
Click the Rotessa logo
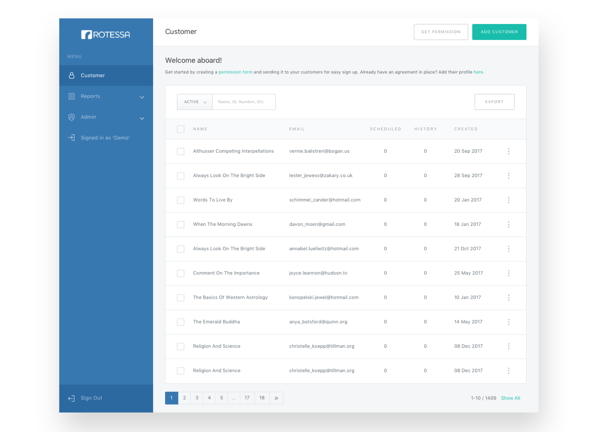pos(106,34)
